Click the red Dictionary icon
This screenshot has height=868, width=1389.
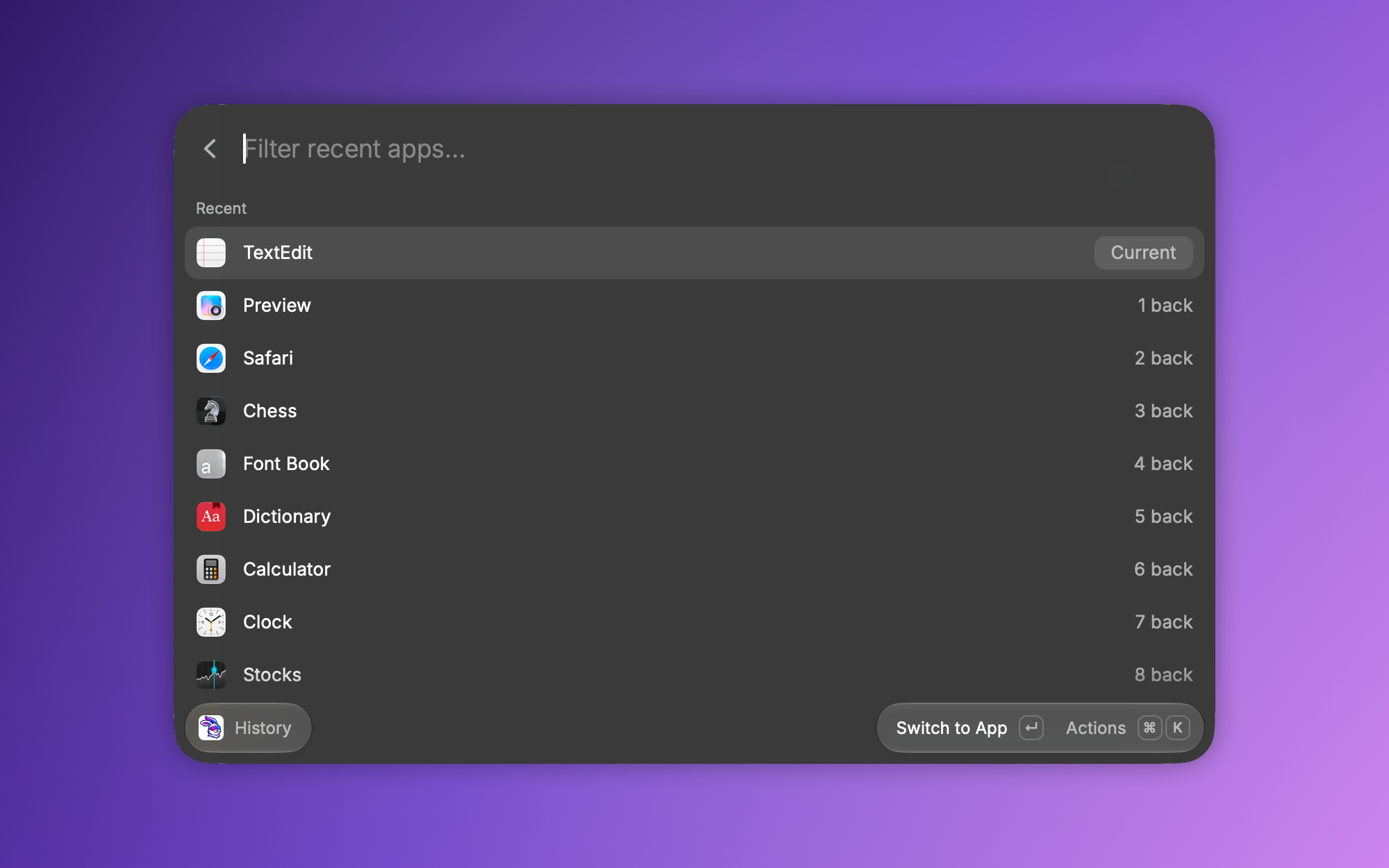click(211, 517)
